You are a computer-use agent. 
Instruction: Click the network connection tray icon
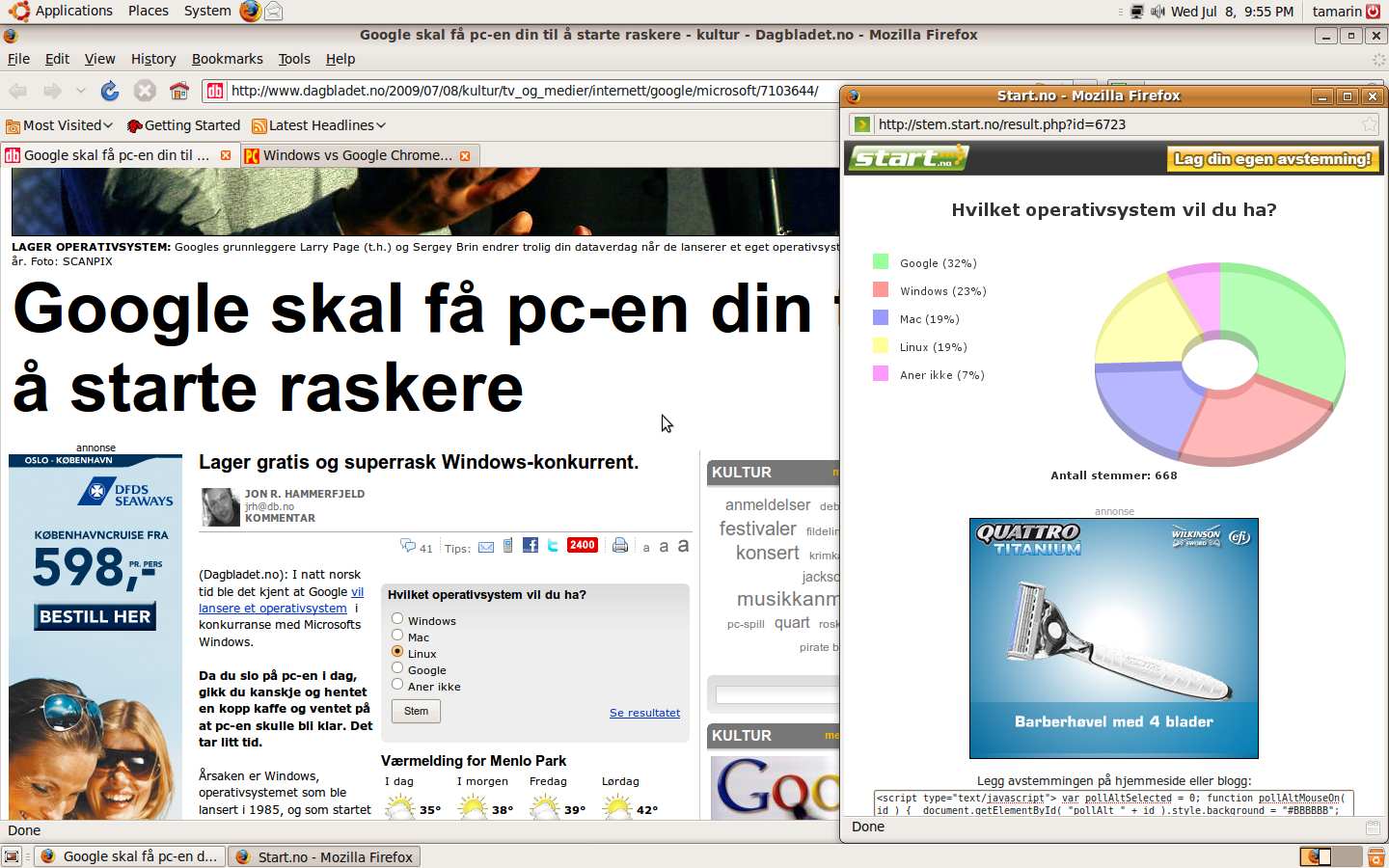coord(1137,12)
